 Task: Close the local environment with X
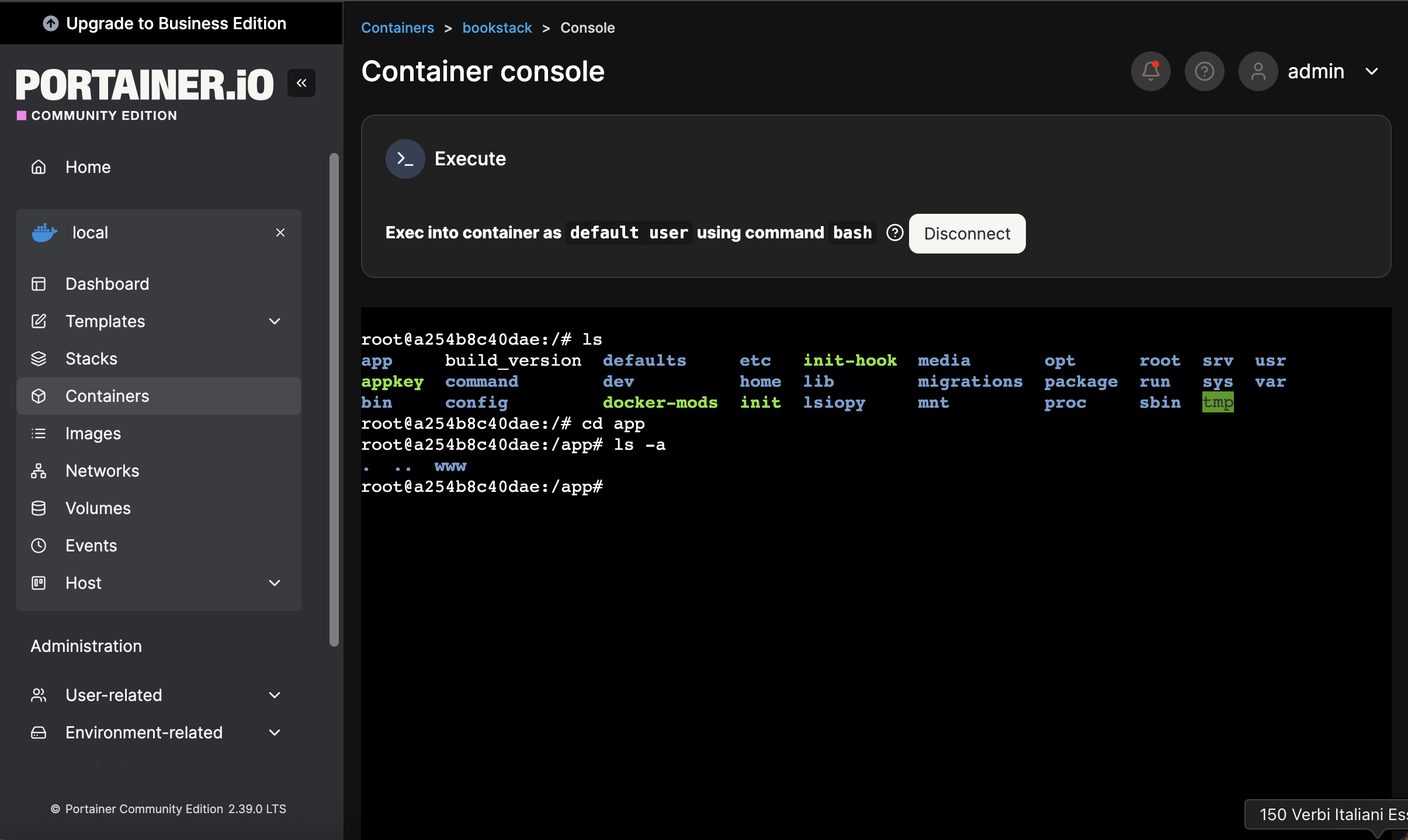click(x=280, y=232)
